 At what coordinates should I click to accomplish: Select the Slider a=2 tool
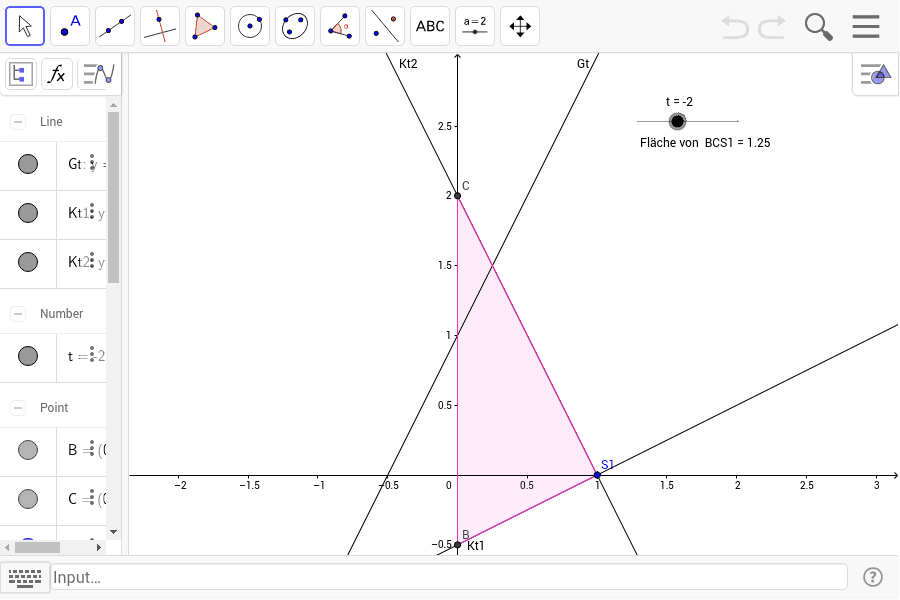[x=475, y=26]
